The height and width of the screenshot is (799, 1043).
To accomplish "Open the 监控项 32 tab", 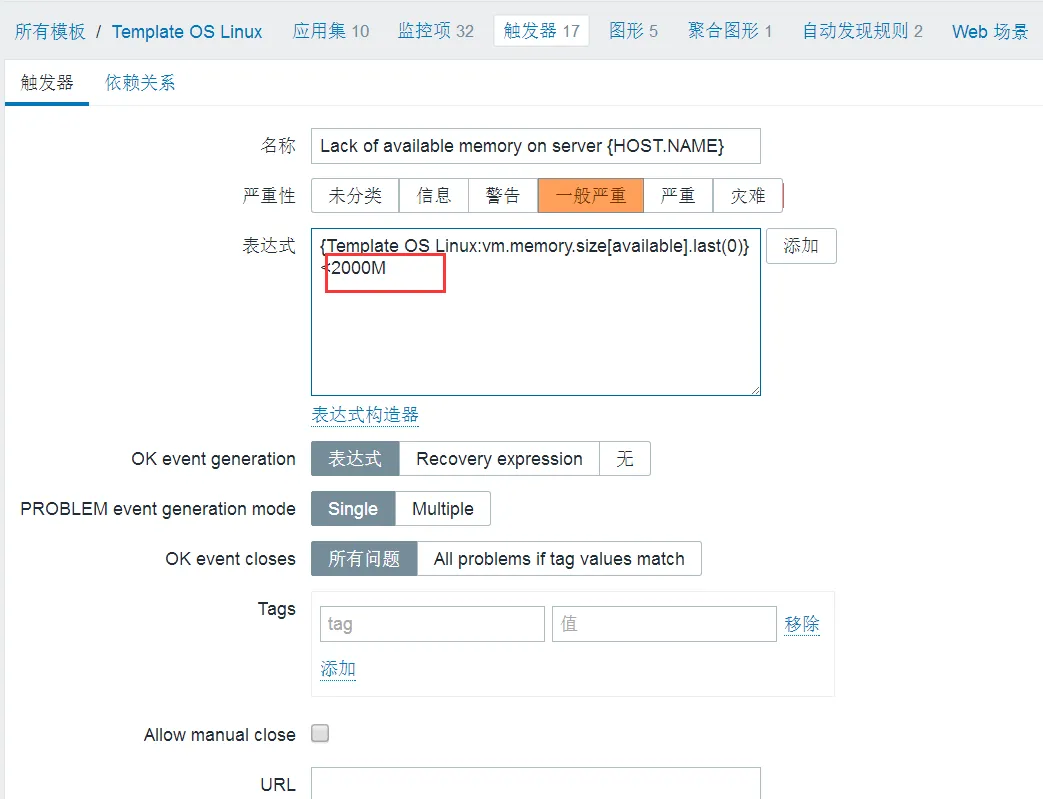I will (436, 31).
